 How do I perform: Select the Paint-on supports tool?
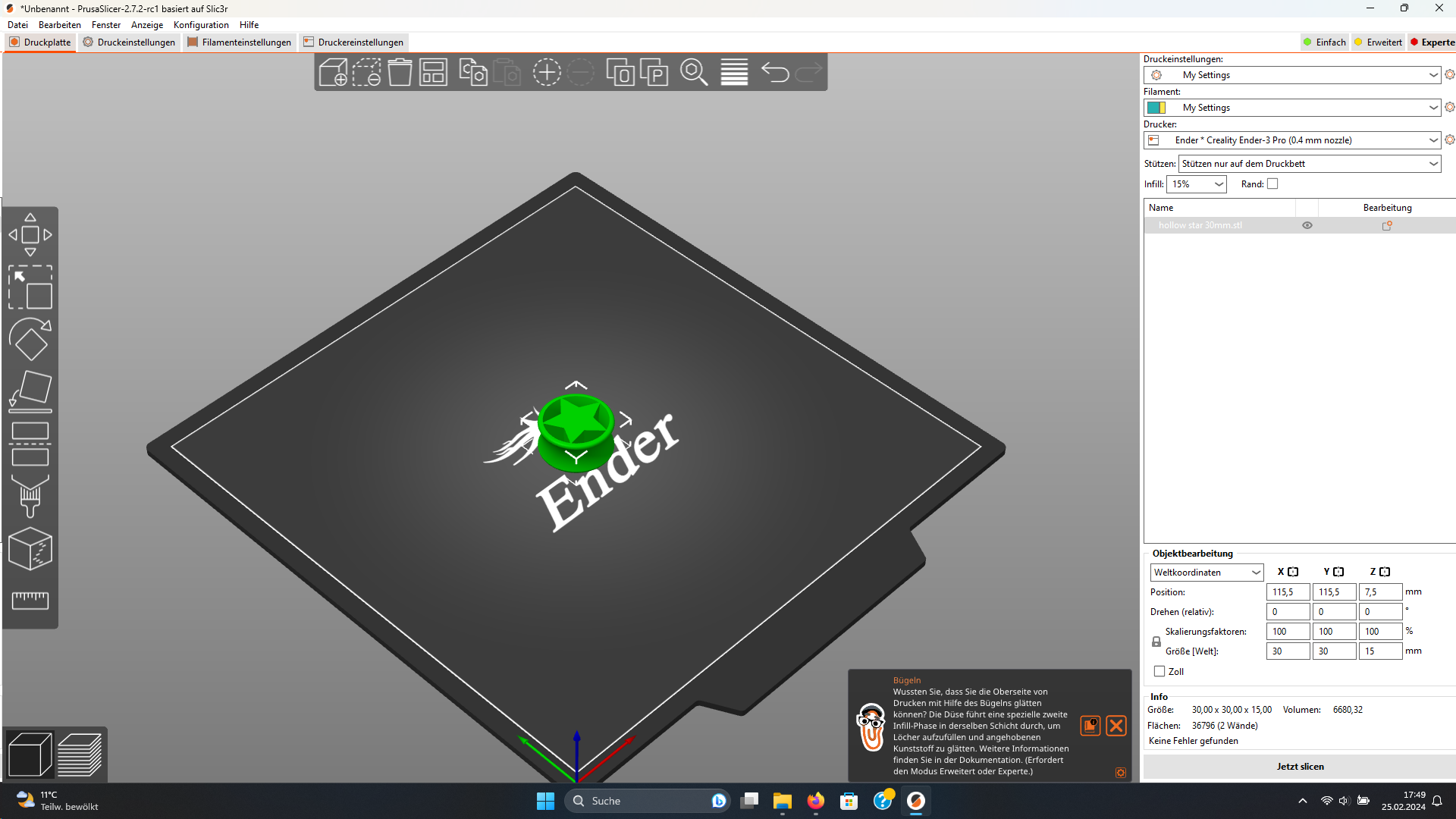pos(30,496)
